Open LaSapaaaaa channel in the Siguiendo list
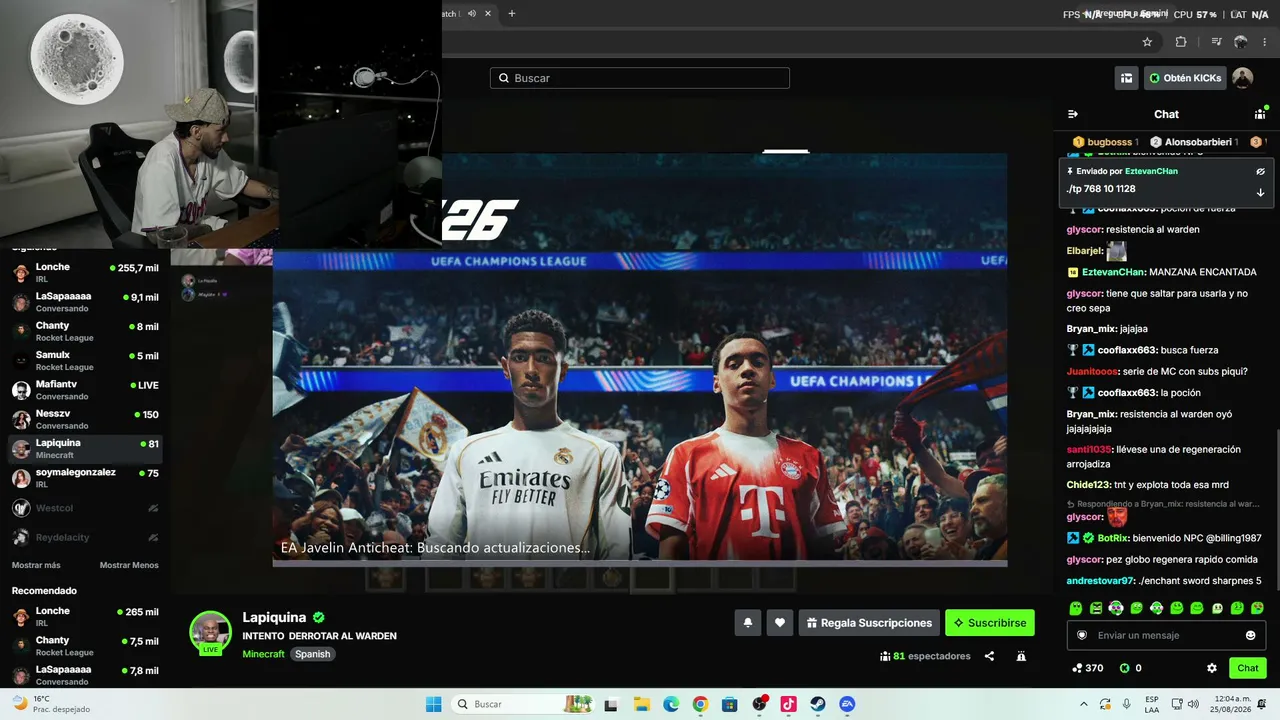Viewport: 1280px width, 720px height. [x=85, y=302]
